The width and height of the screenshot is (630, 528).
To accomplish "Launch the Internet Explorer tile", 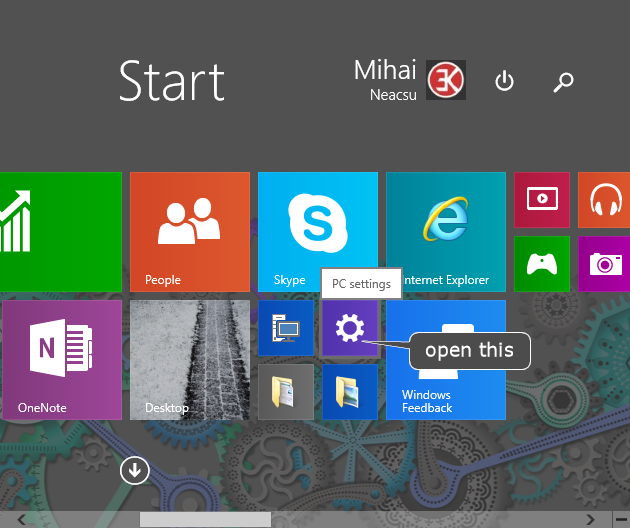I will [446, 232].
